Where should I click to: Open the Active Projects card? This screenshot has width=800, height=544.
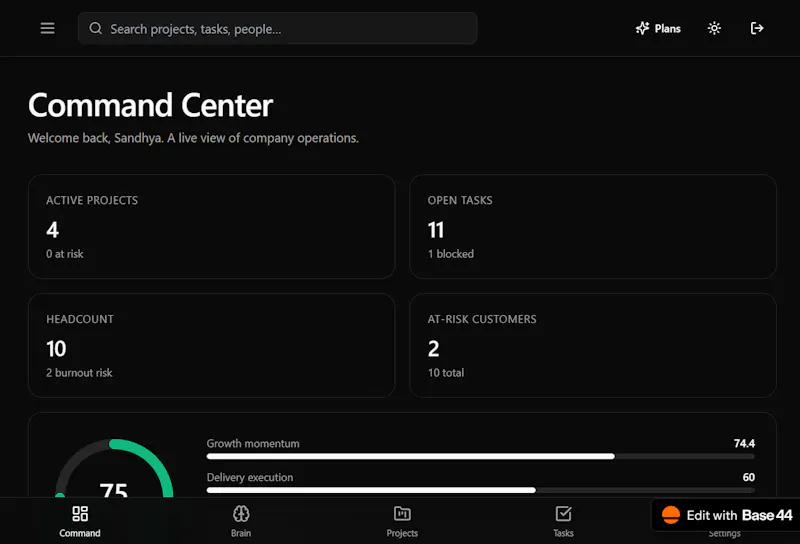point(212,227)
